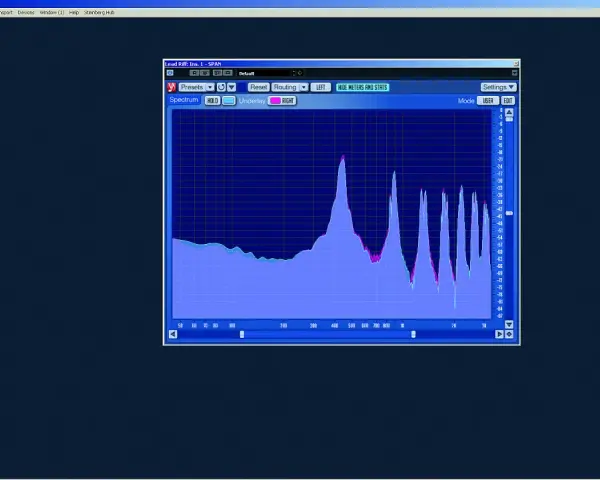Image resolution: width=600 pixels, height=480 pixels.
Task: Toggle the spectrum HOLD button
Action: pos(212,101)
